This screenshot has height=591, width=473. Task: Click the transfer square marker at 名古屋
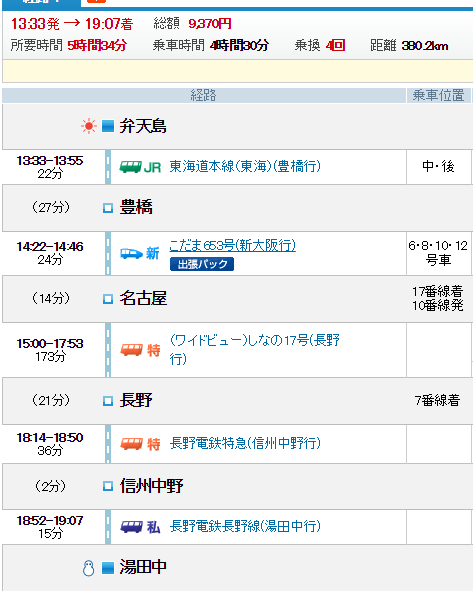pyautogui.click(x=108, y=299)
